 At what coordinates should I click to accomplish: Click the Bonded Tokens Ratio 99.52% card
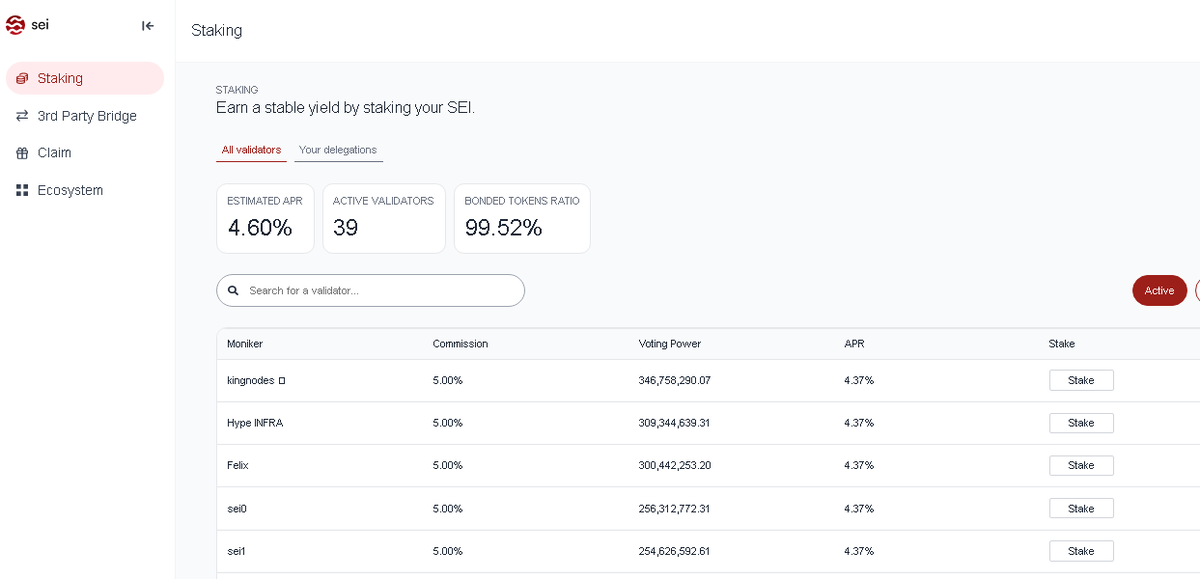click(522, 218)
